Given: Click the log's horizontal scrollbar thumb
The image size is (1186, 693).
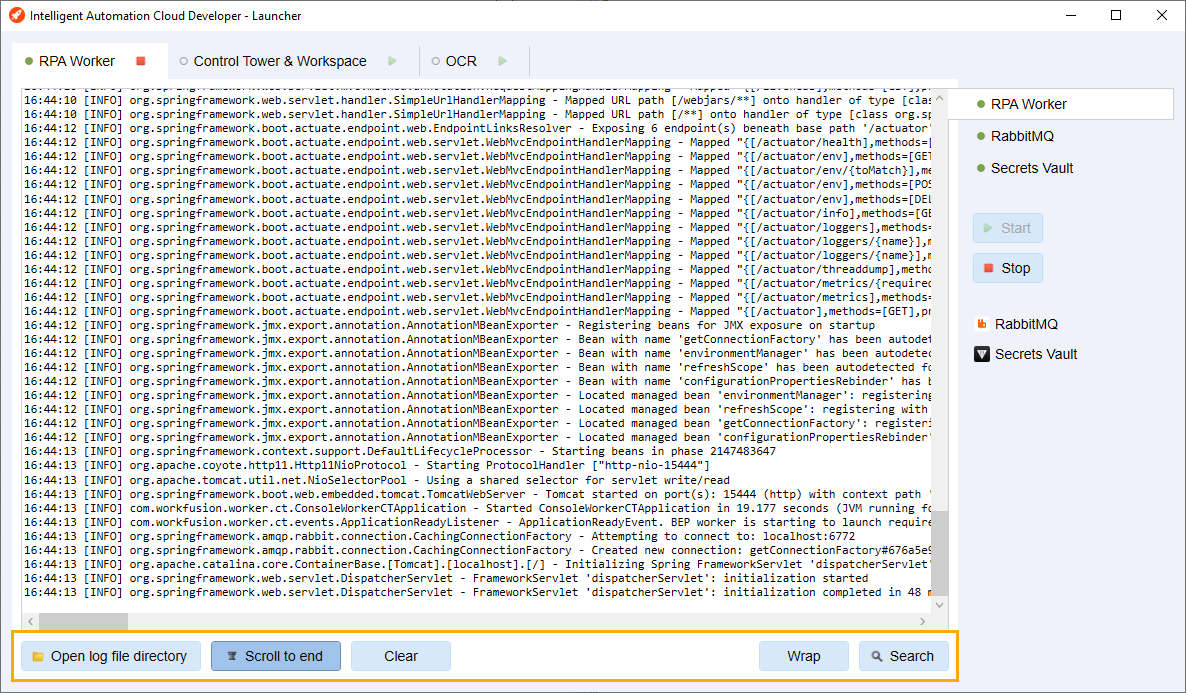Looking at the screenshot, I should (x=83, y=621).
